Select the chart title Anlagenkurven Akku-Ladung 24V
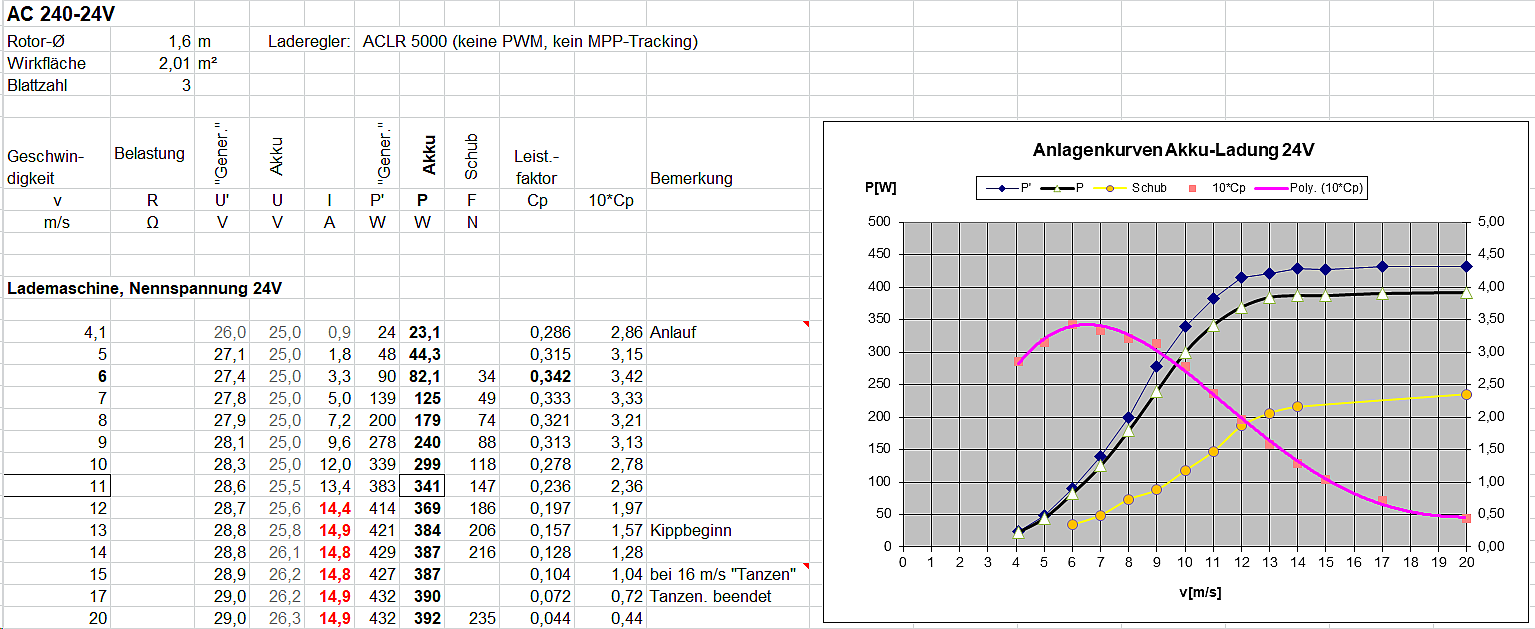Screen dimensions: 1535x629 [1173, 151]
